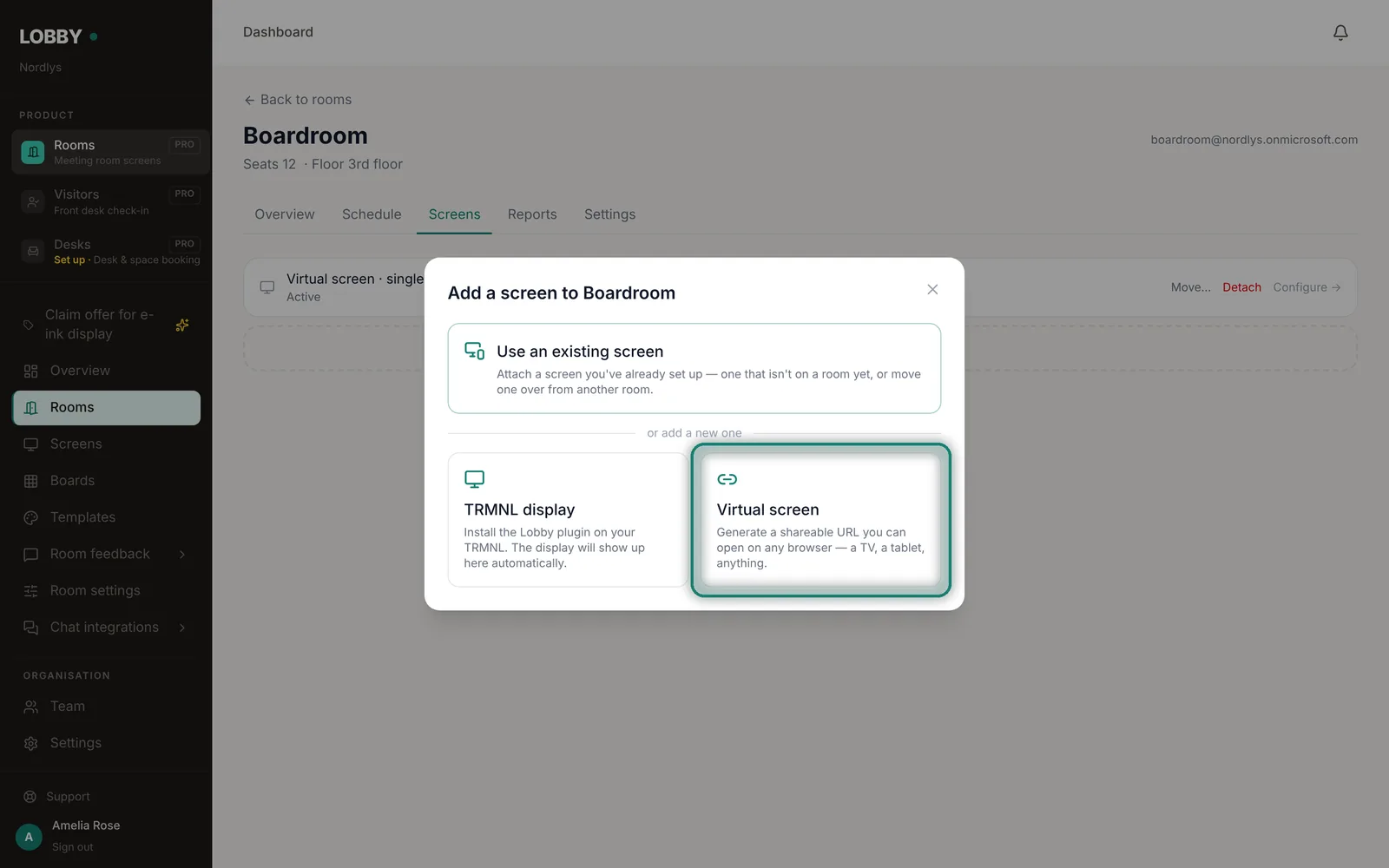Expand the Room feedback submenu chevron

[x=182, y=555]
